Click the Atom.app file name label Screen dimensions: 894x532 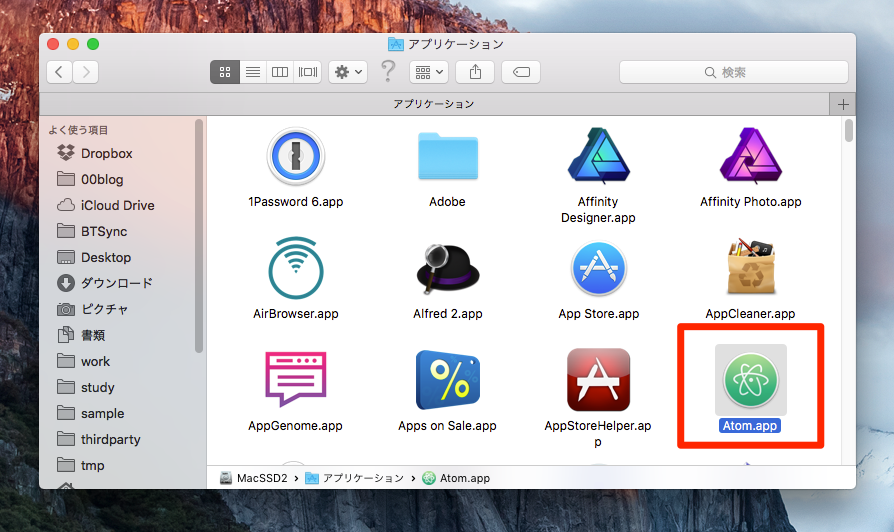coord(750,425)
